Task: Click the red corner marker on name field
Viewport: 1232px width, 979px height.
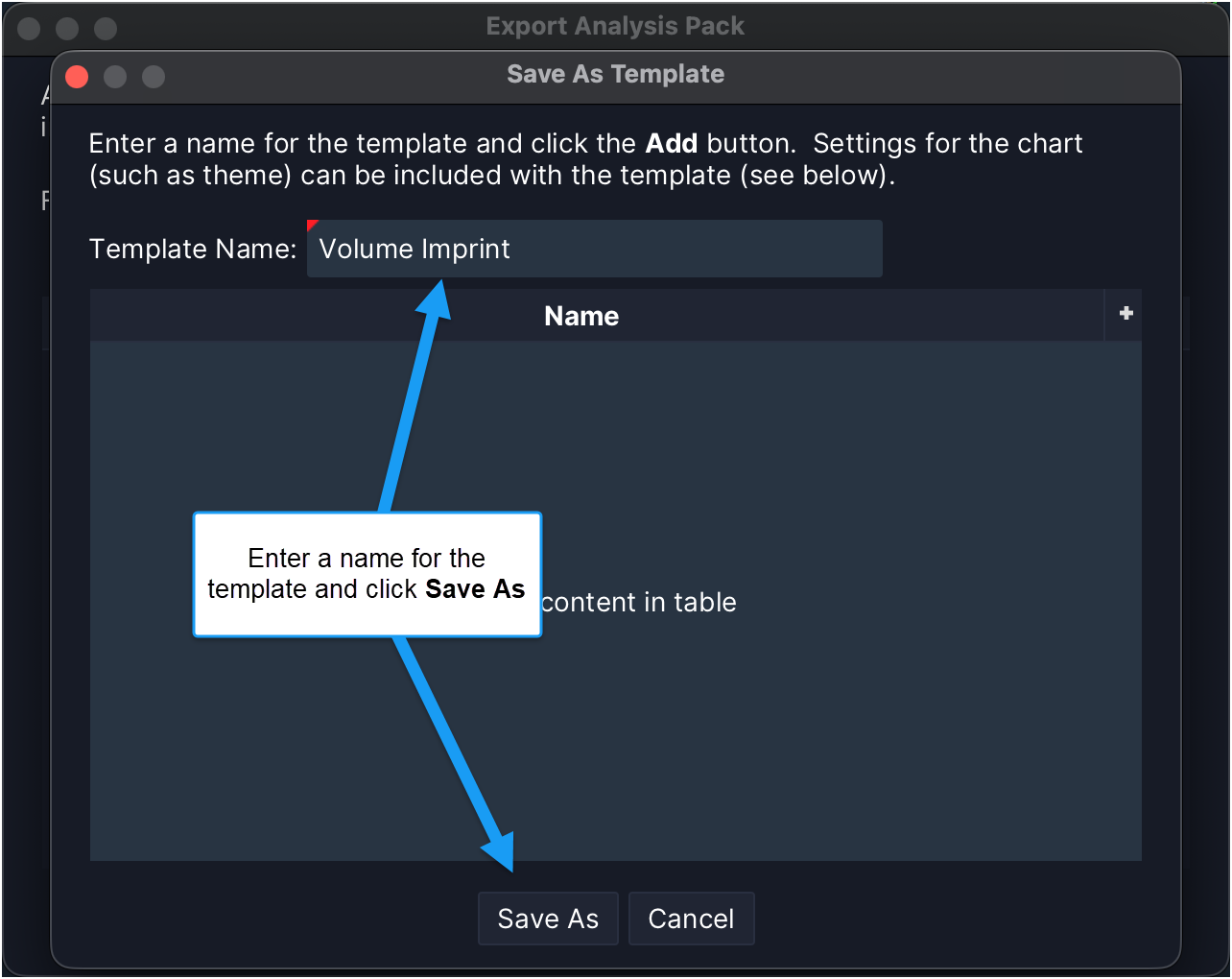Action: [x=311, y=225]
